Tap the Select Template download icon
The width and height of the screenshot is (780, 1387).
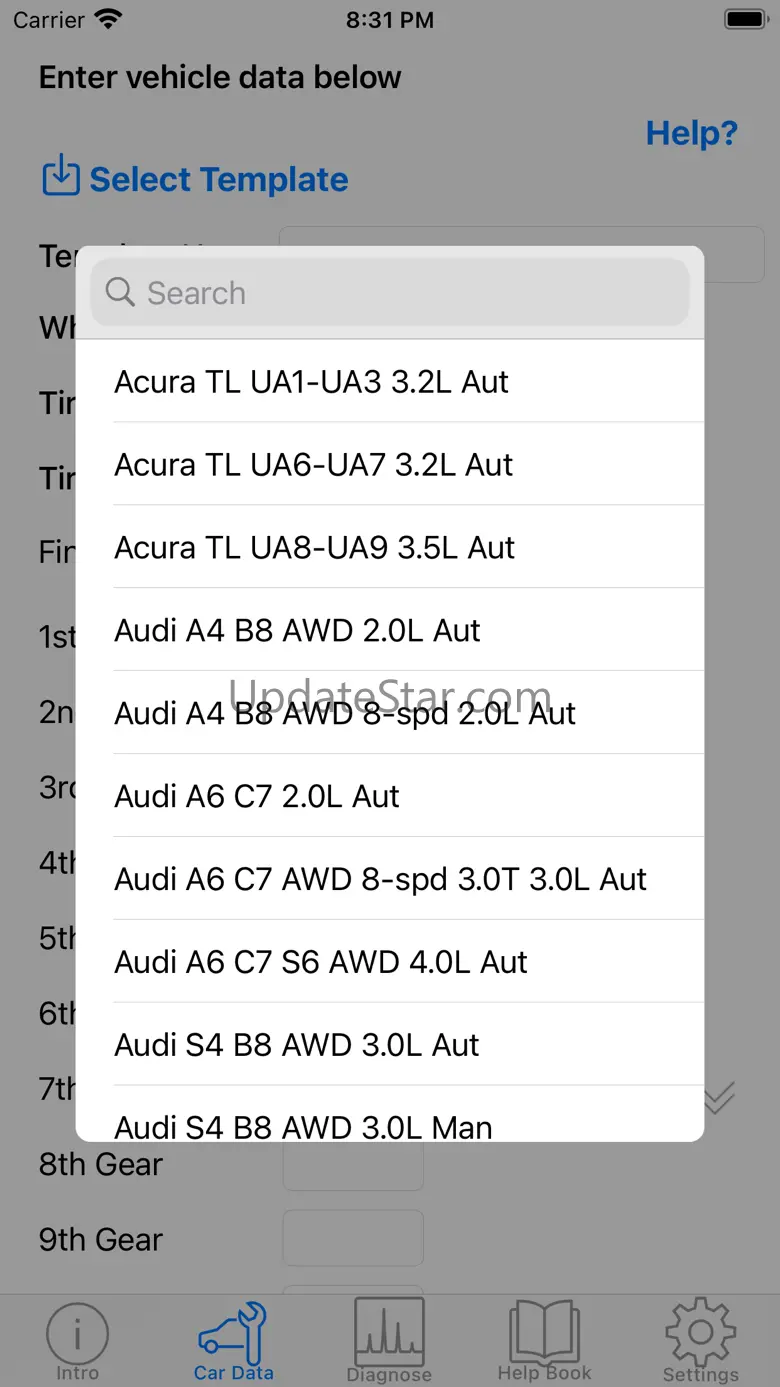(x=61, y=177)
